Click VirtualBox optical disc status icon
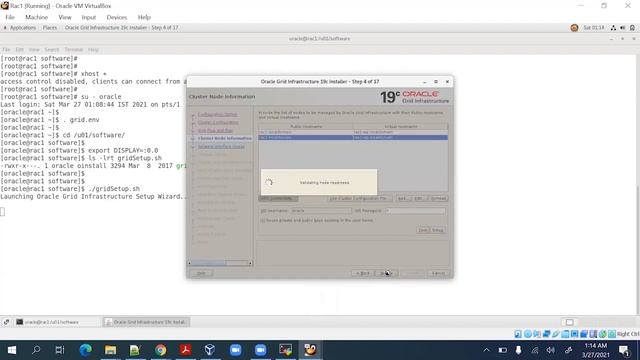 coord(528,334)
